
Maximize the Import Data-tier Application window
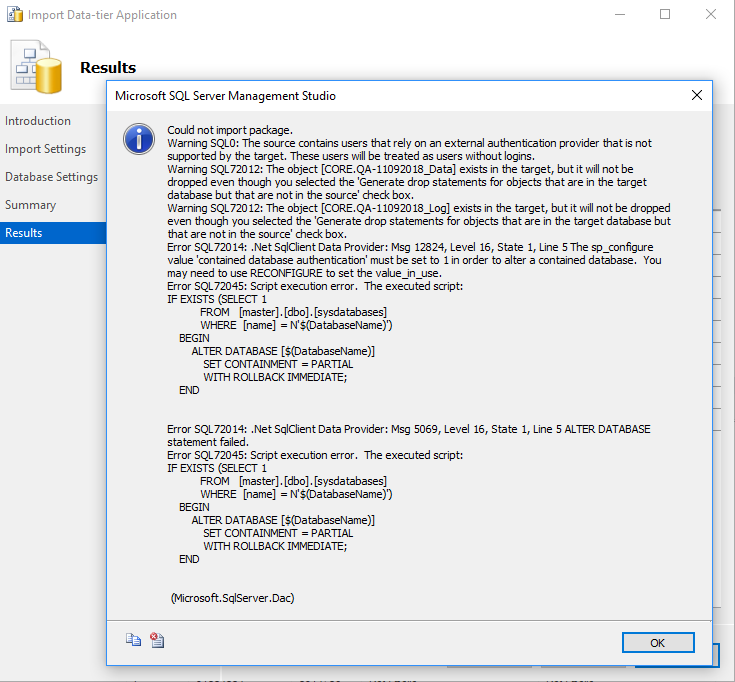click(665, 15)
